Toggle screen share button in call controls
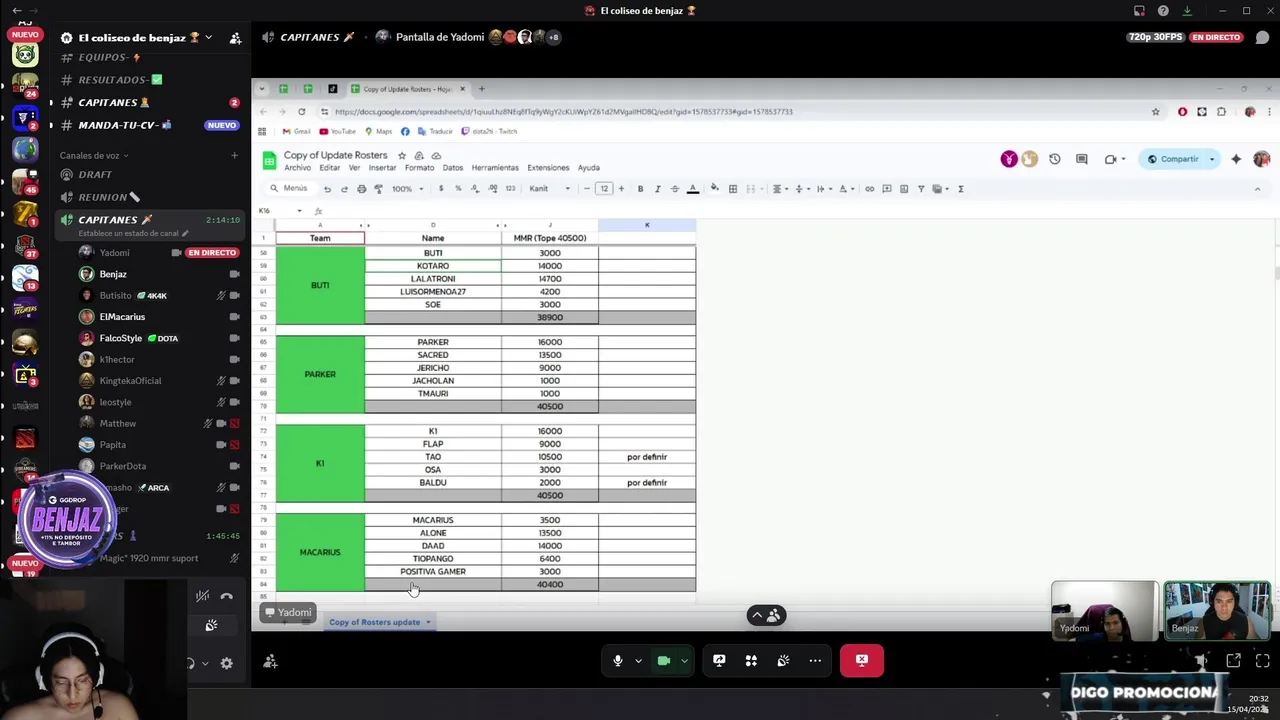 719,660
